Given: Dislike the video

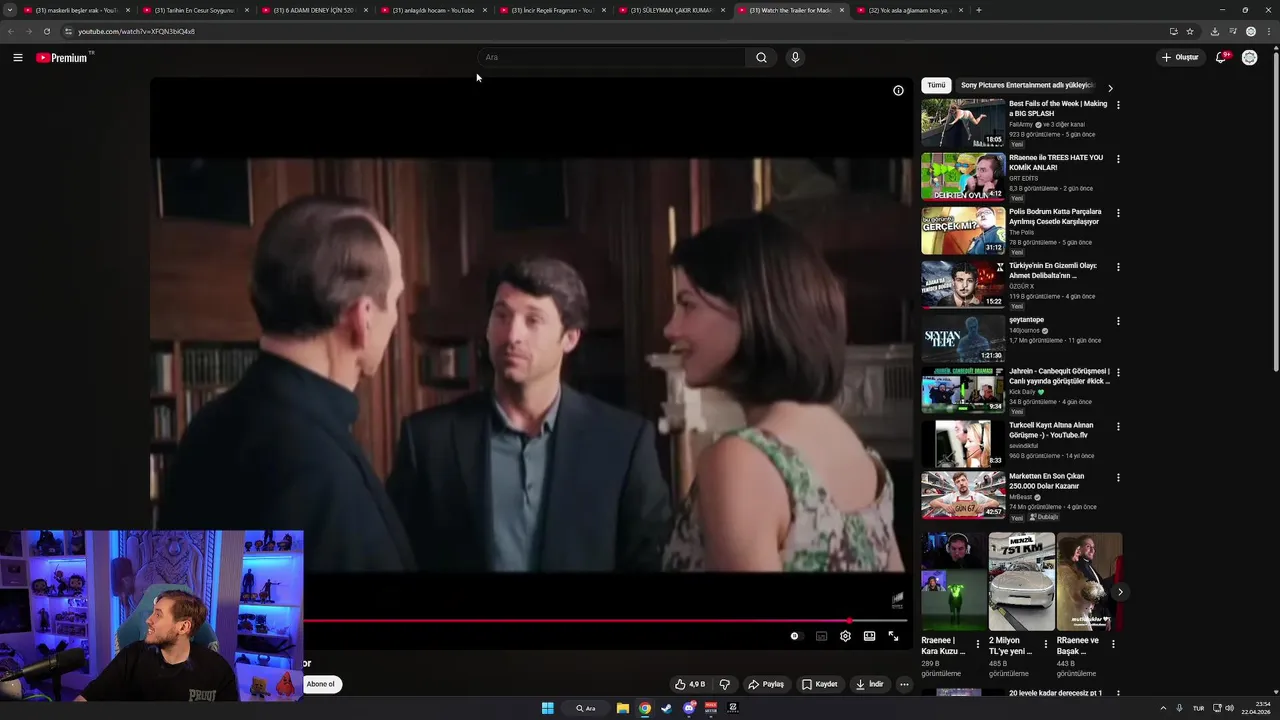Looking at the screenshot, I should (x=725, y=684).
